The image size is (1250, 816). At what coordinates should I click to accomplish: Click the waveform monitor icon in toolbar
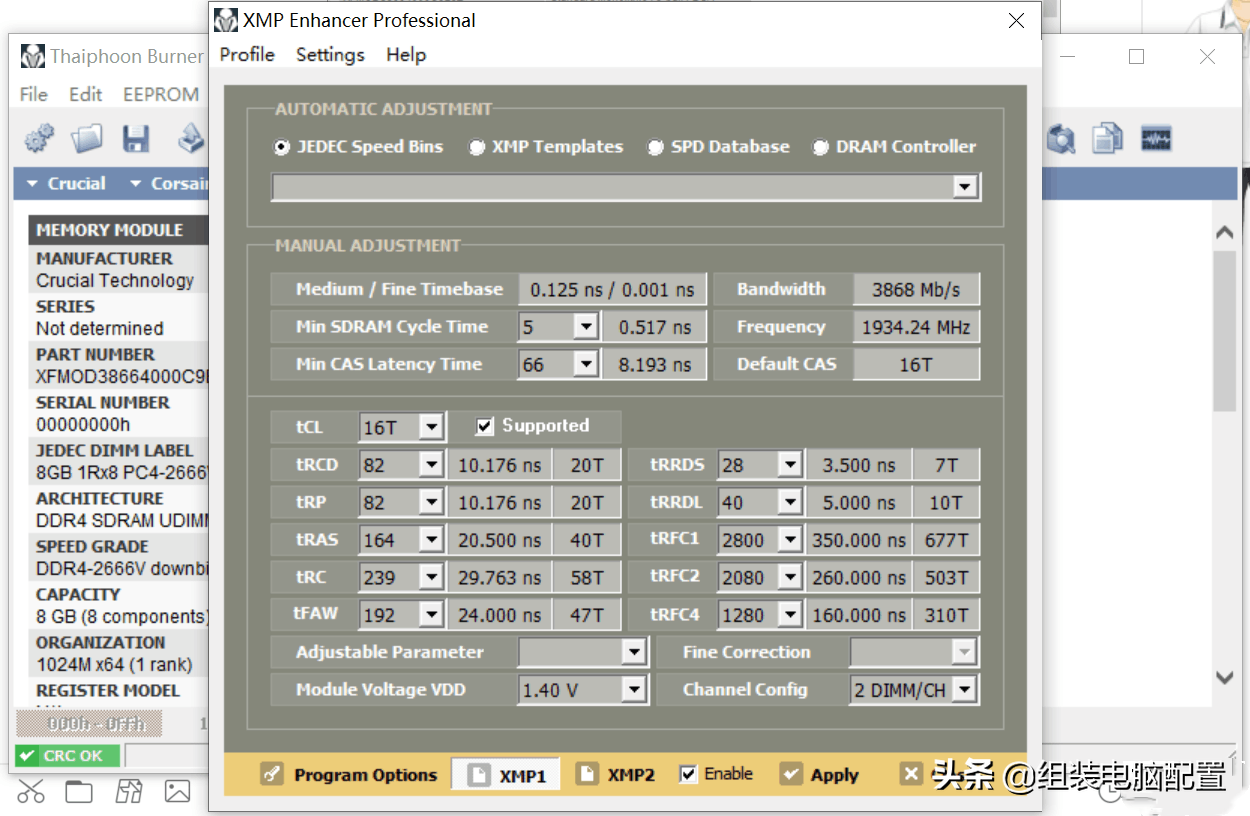click(1156, 138)
